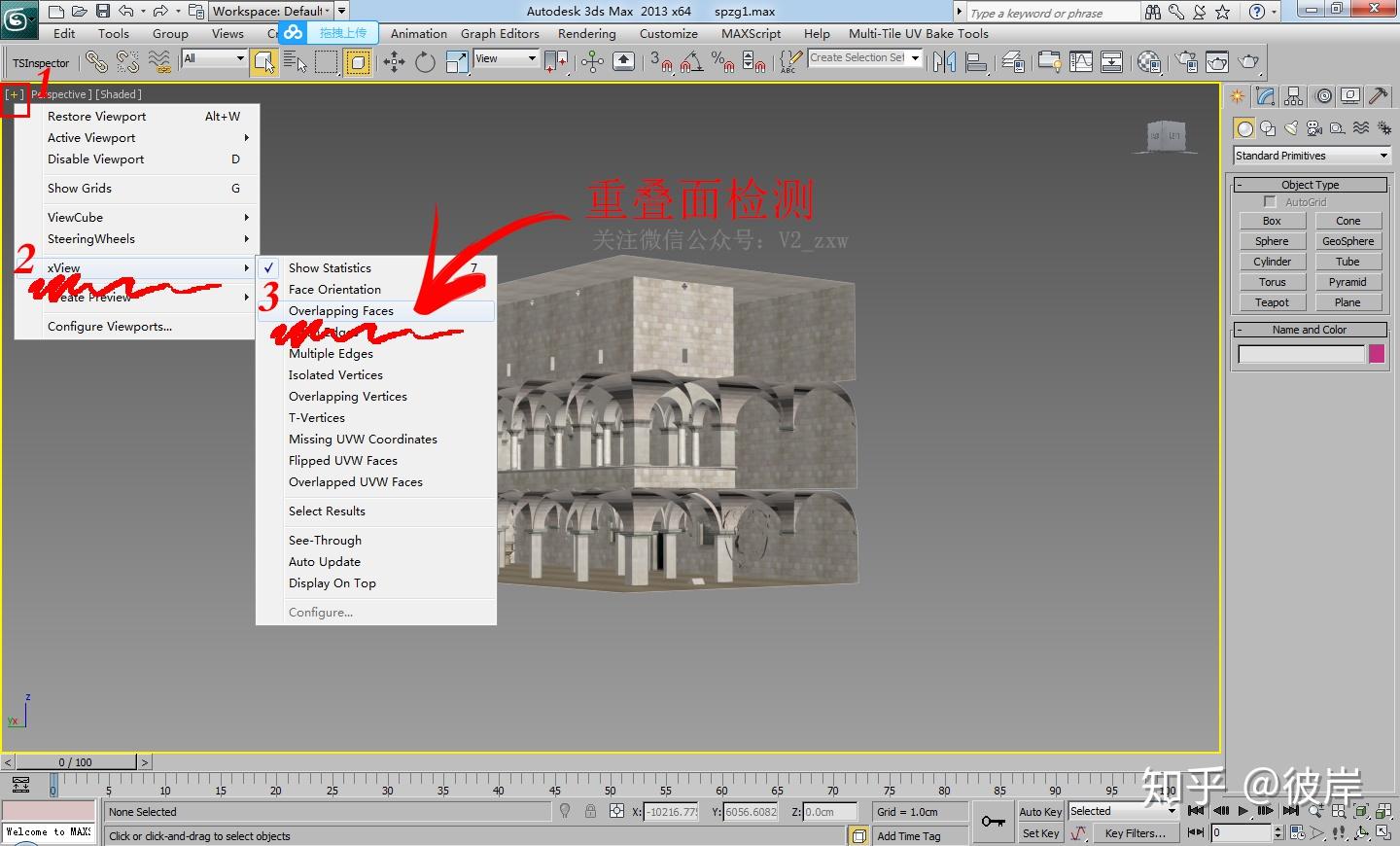Open Render Setup teapot icon

click(1186, 62)
